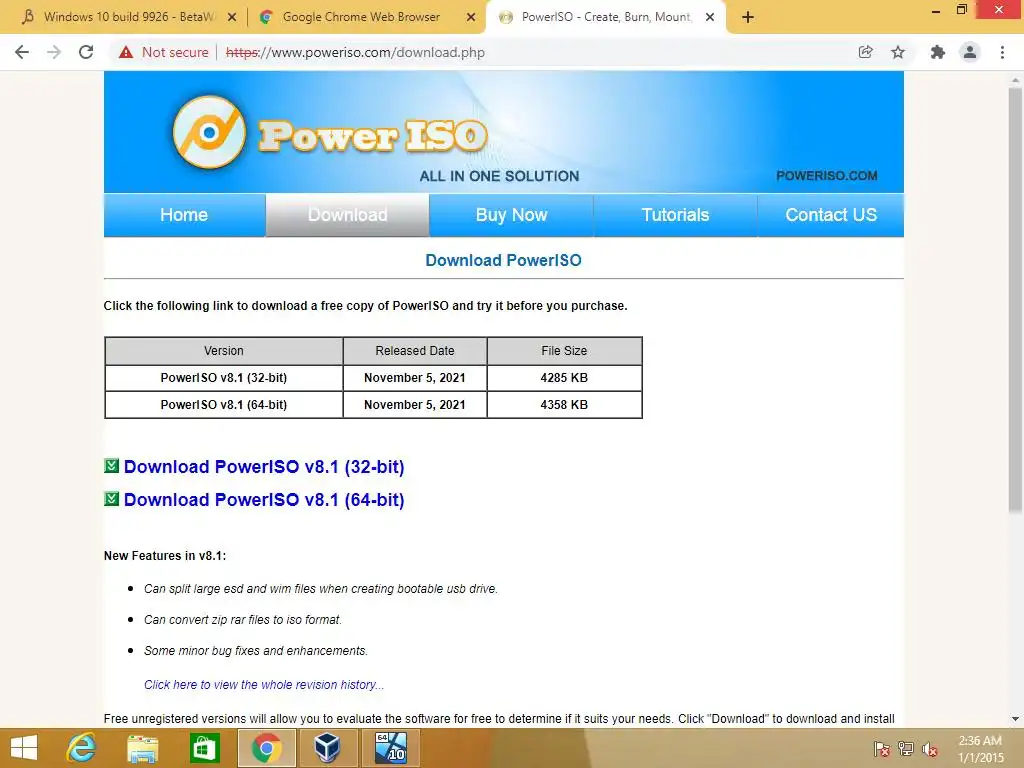Click the POWERISO.COM banner text
1024x768 pixels.
coord(827,176)
